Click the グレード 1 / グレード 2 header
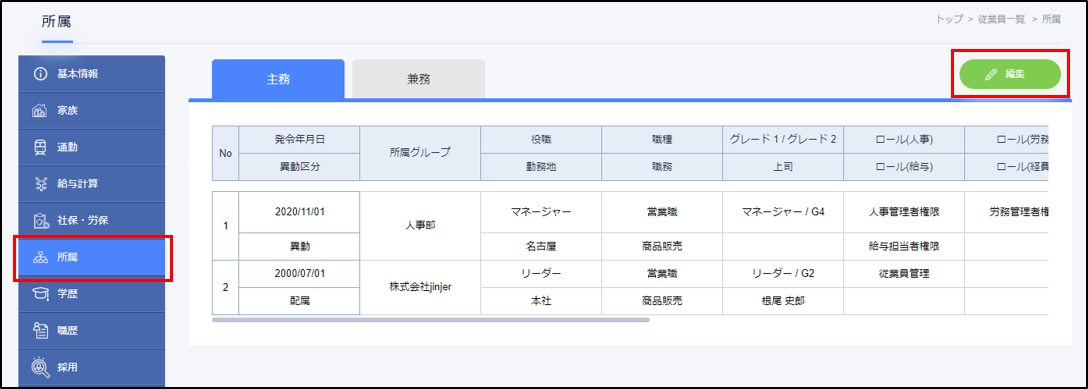 click(783, 139)
